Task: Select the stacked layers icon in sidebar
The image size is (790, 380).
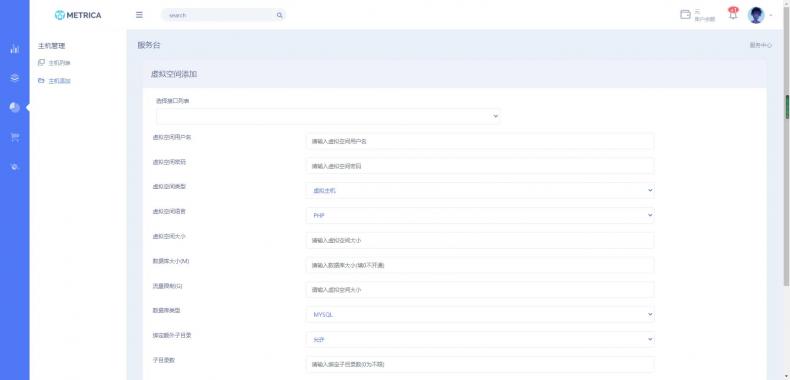Action: tap(15, 78)
